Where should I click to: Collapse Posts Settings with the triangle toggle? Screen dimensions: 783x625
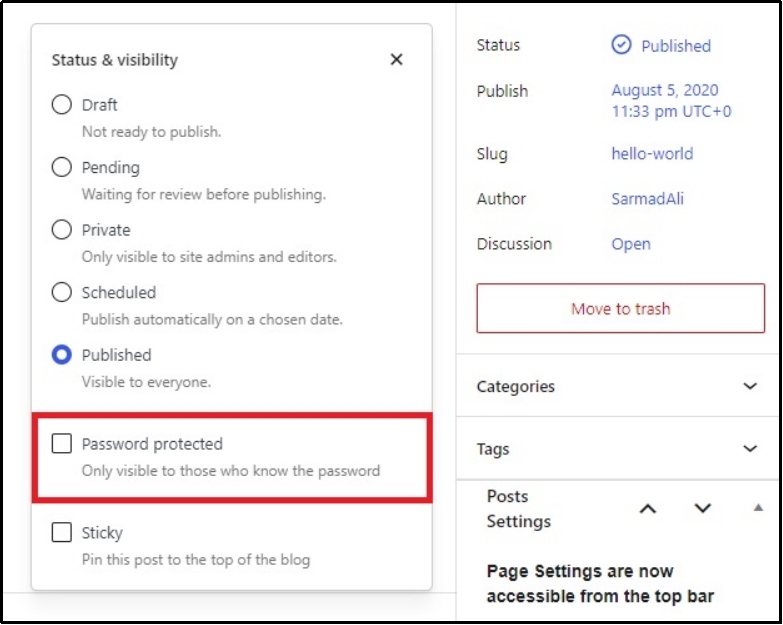(x=758, y=508)
